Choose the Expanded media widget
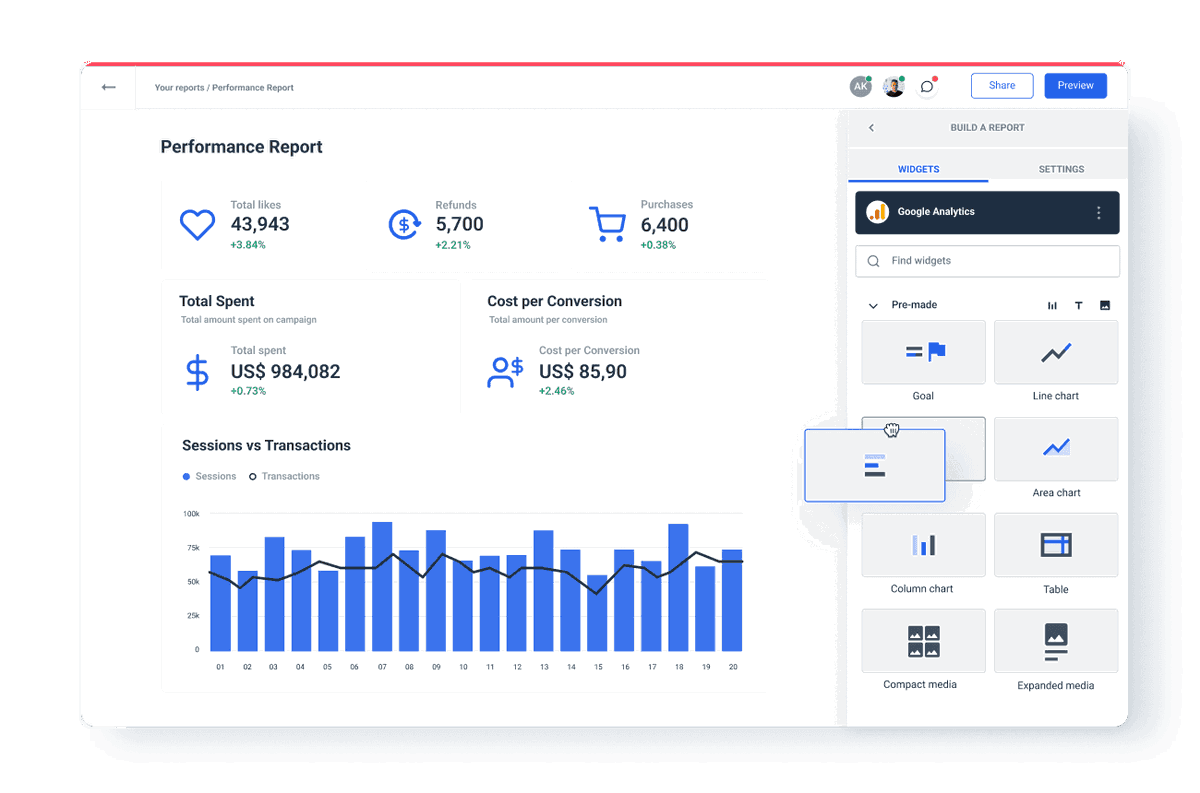The width and height of the screenshot is (1200, 793). coord(1056,641)
